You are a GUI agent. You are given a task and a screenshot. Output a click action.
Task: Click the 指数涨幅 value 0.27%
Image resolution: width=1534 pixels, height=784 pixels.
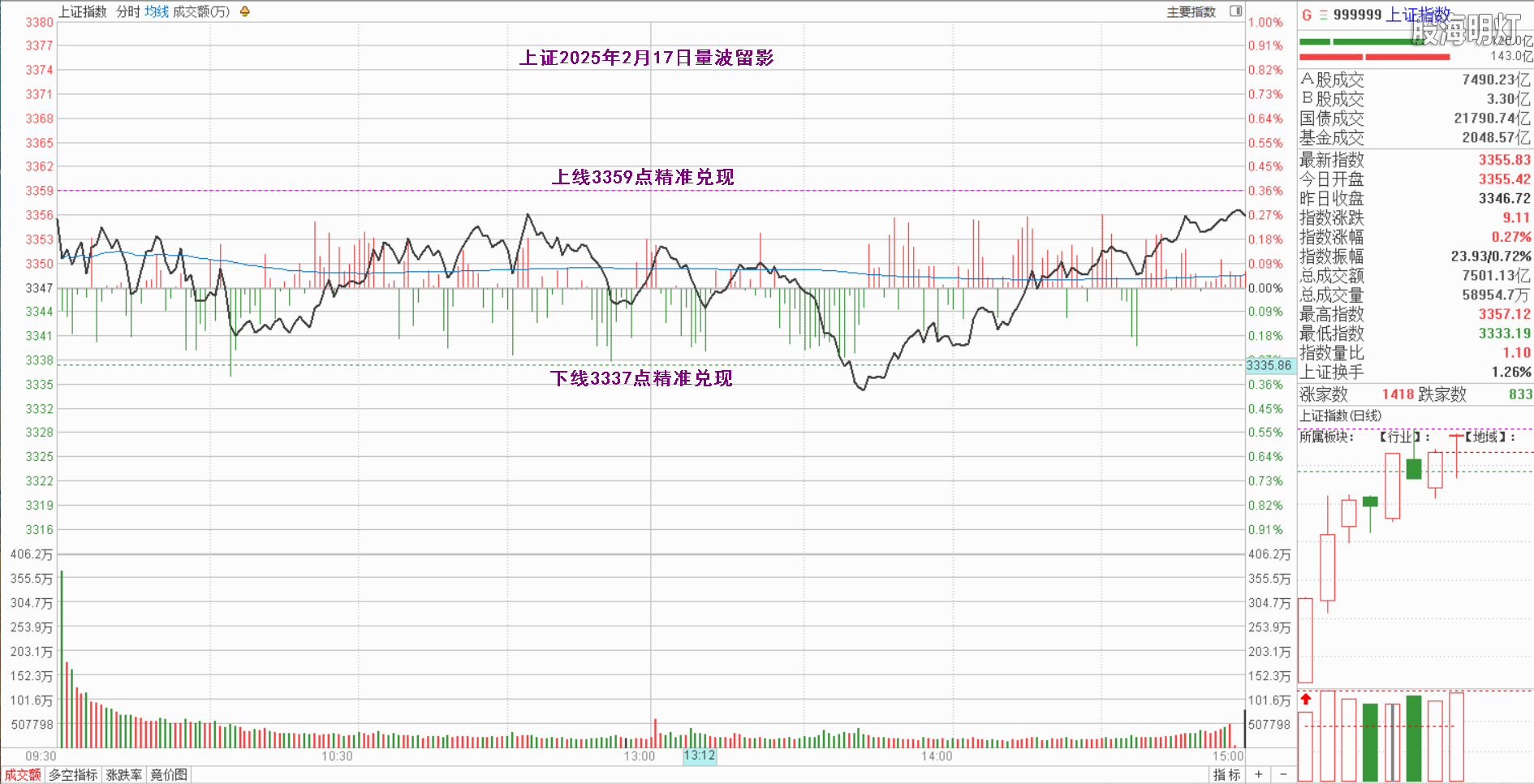pos(1511,237)
